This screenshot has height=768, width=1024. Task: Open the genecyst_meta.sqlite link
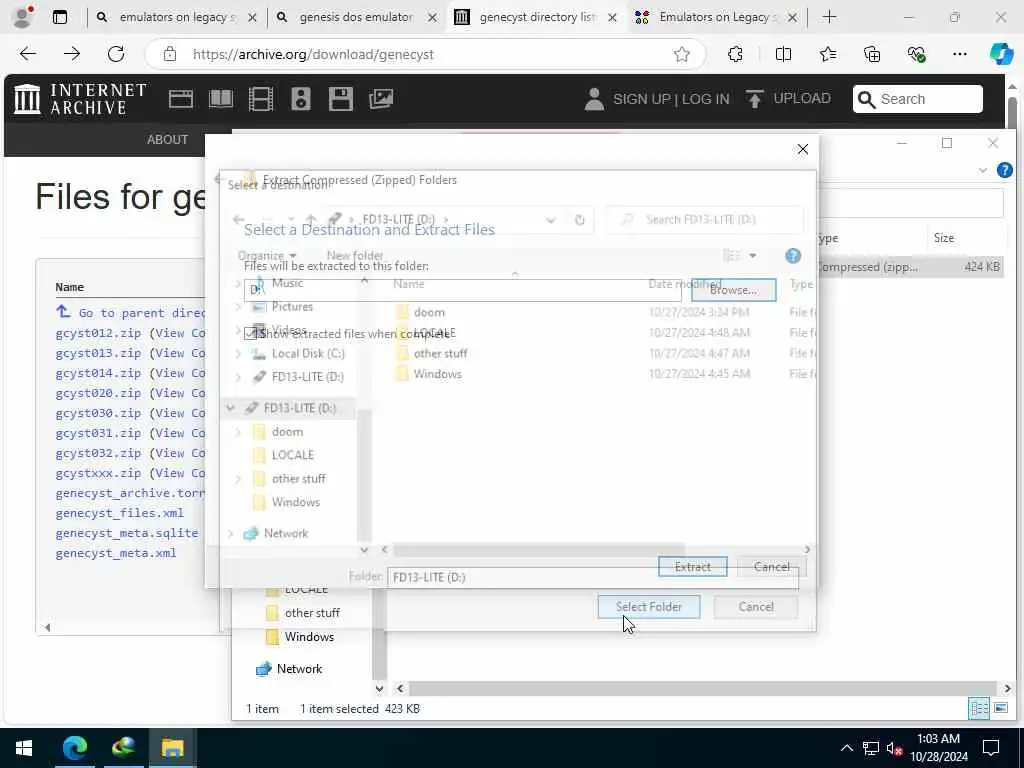click(x=127, y=534)
